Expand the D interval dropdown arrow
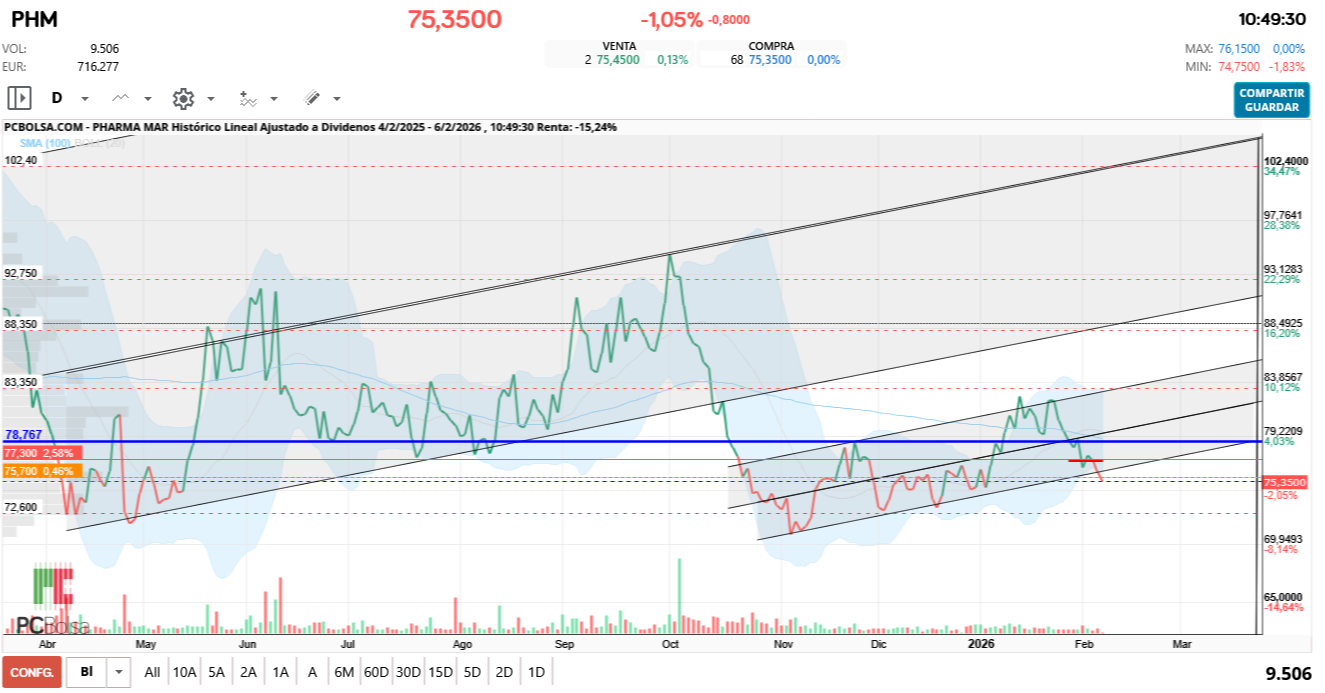Viewport: 1325px width, 693px height. tap(85, 99)
